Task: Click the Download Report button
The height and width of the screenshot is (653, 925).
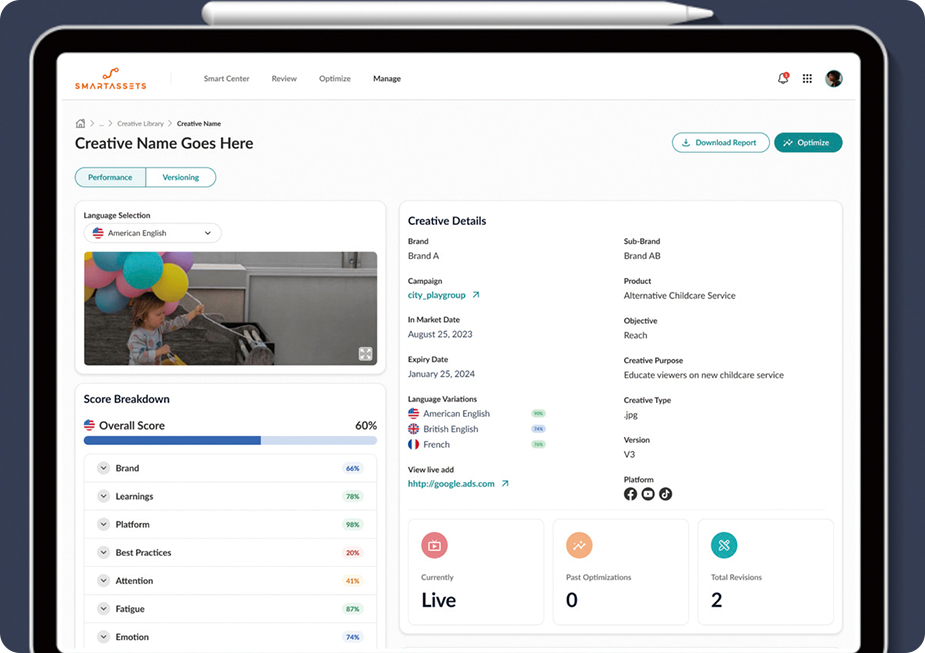Action: point(720,142)
